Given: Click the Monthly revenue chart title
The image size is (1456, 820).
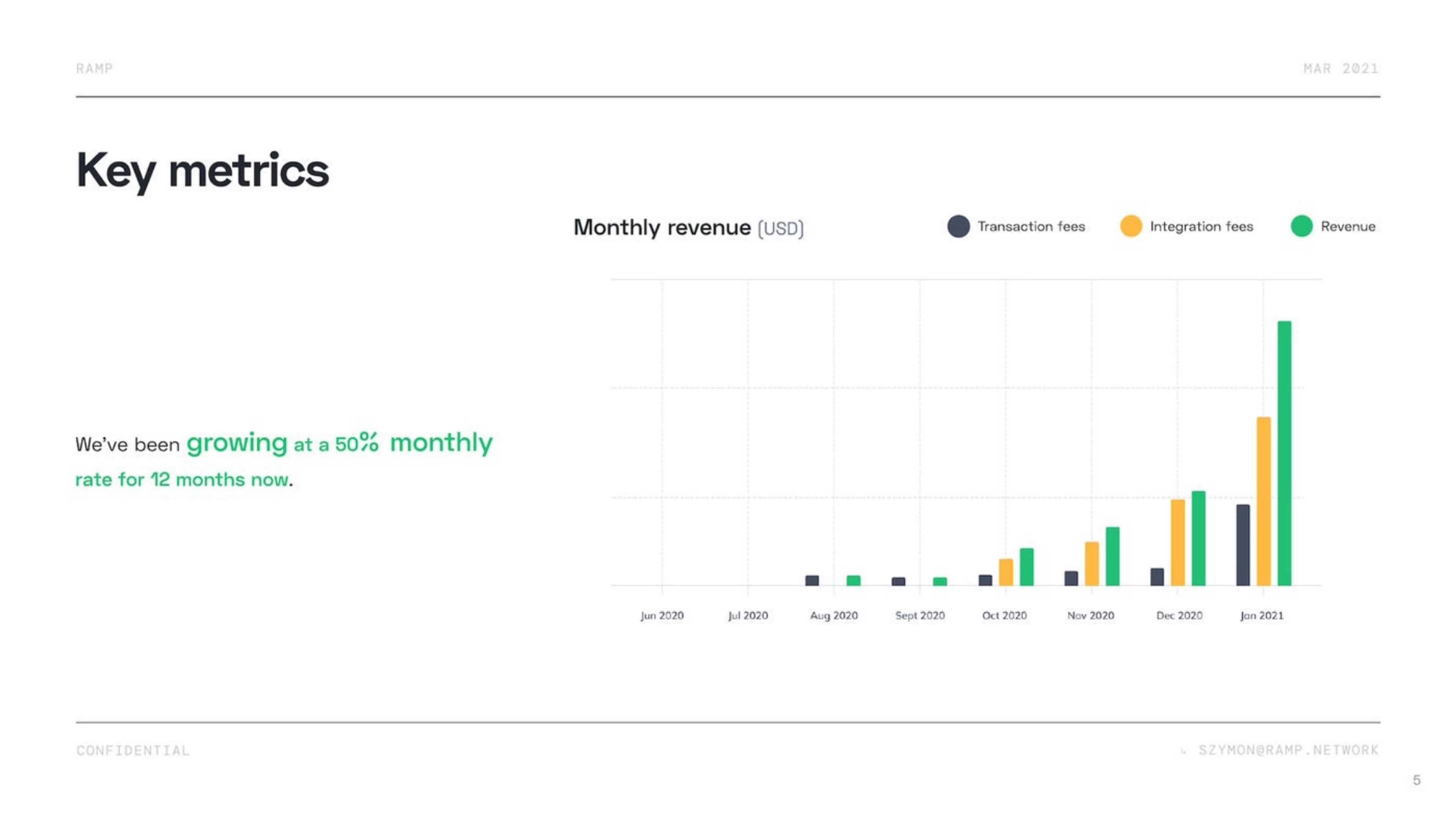Looking at the screenshot, I should coord(688,228).
